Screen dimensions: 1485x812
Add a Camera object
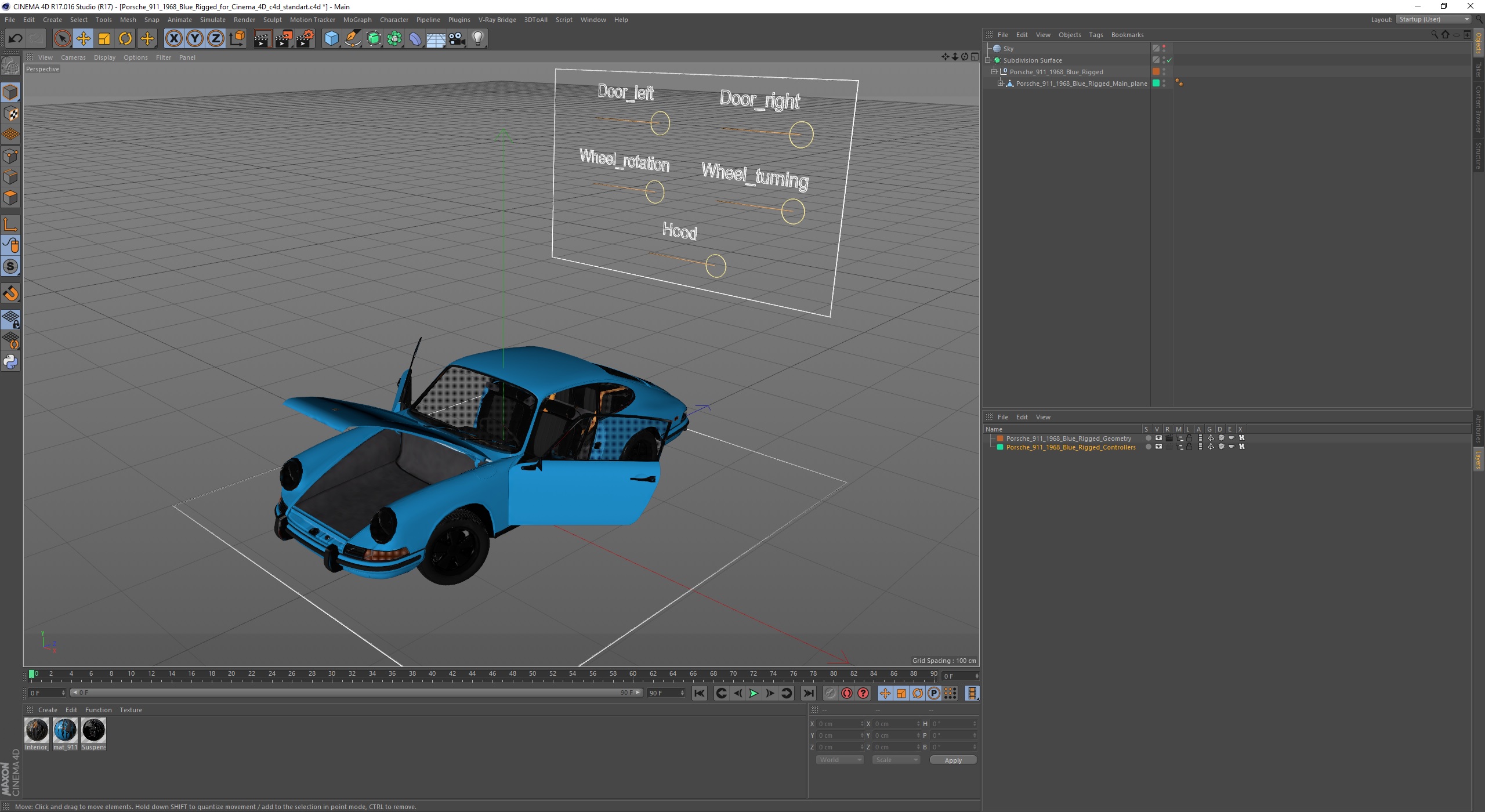(457, 39)
